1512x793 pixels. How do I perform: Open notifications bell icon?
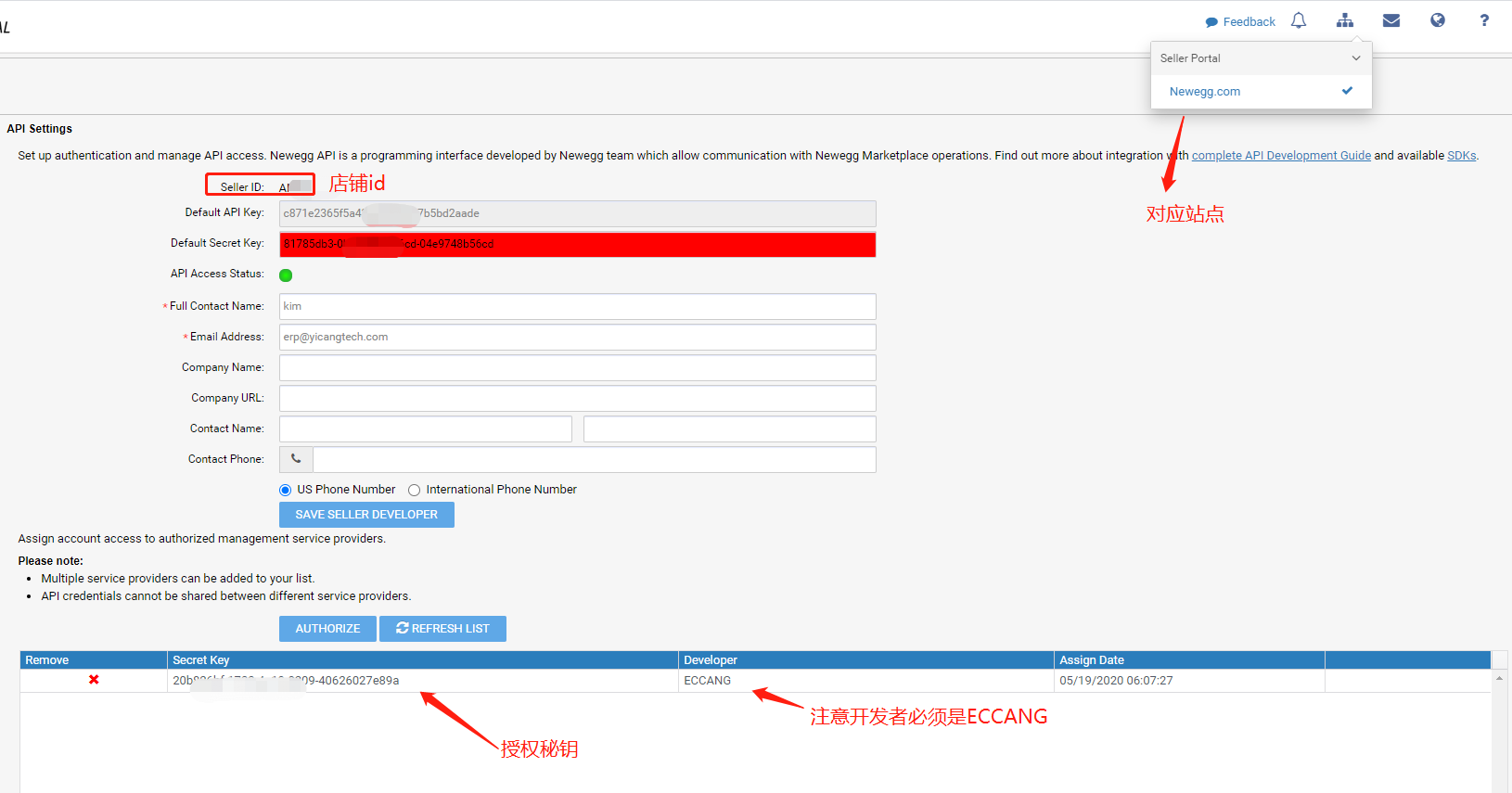[x=1299, y=20]
